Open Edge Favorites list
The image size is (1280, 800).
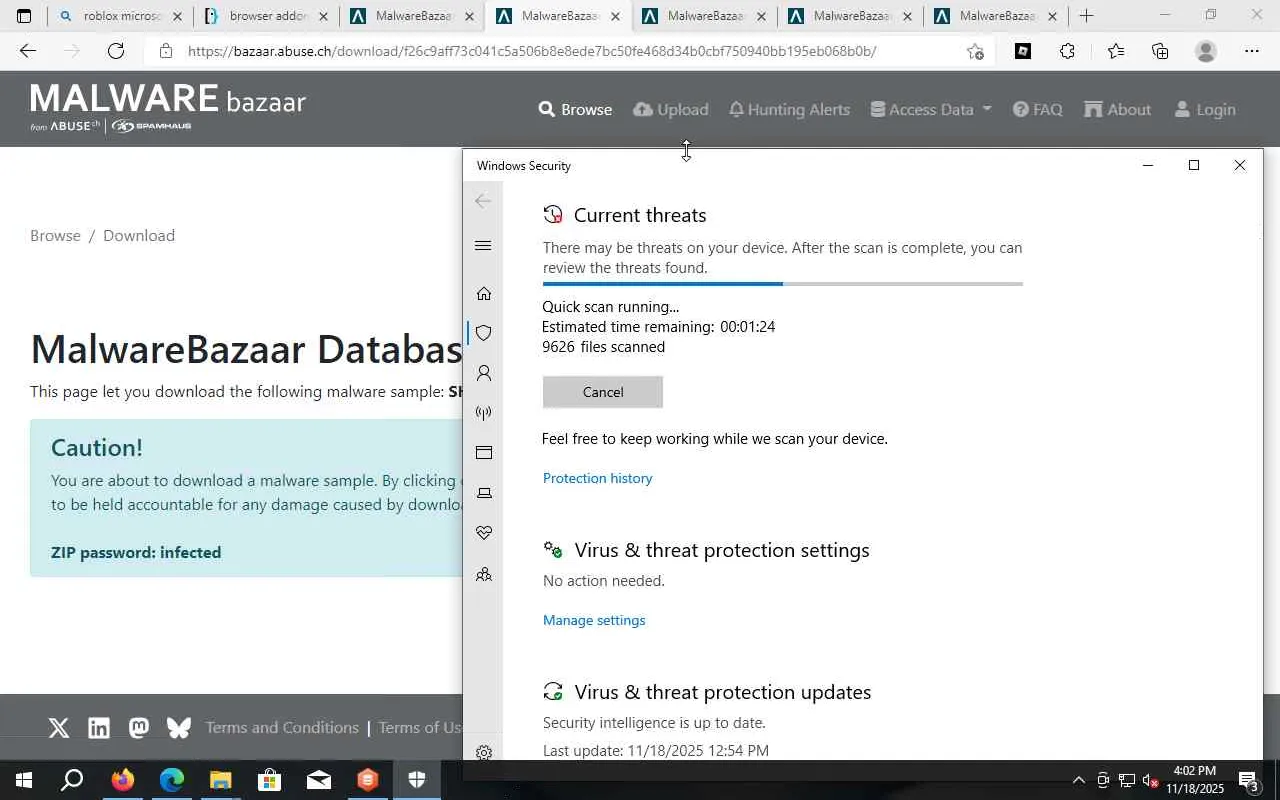pyautogui.click(x=1116, y=51)
